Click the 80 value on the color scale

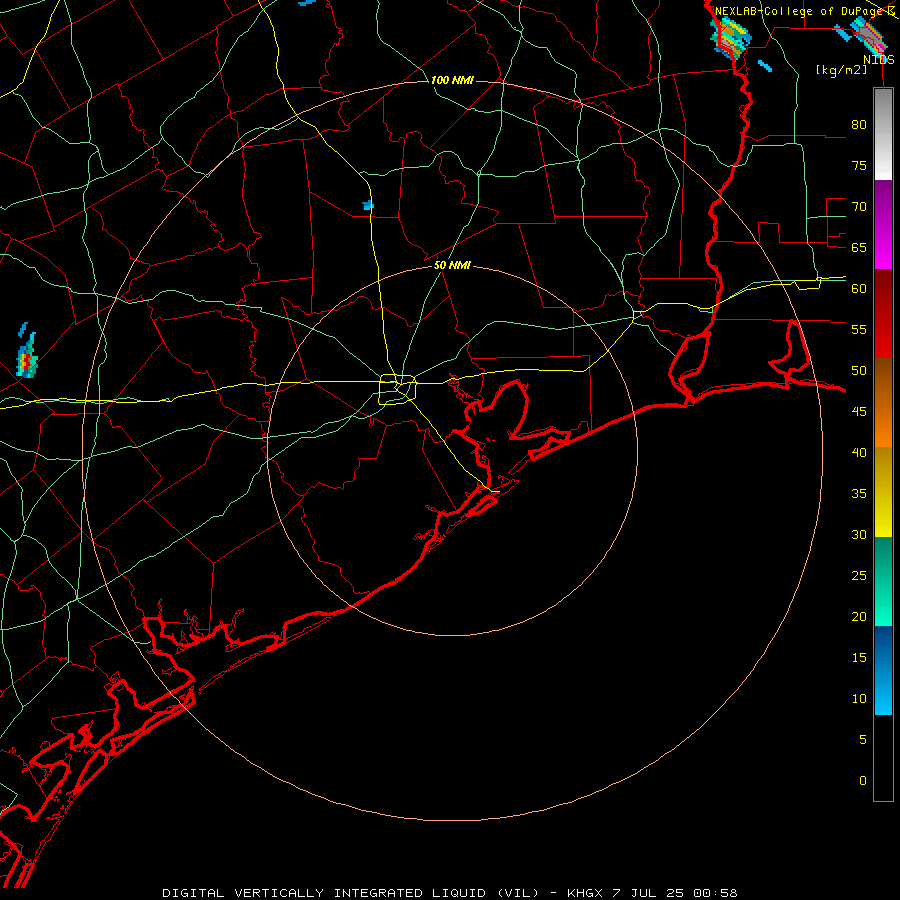(x=859, y=125)
